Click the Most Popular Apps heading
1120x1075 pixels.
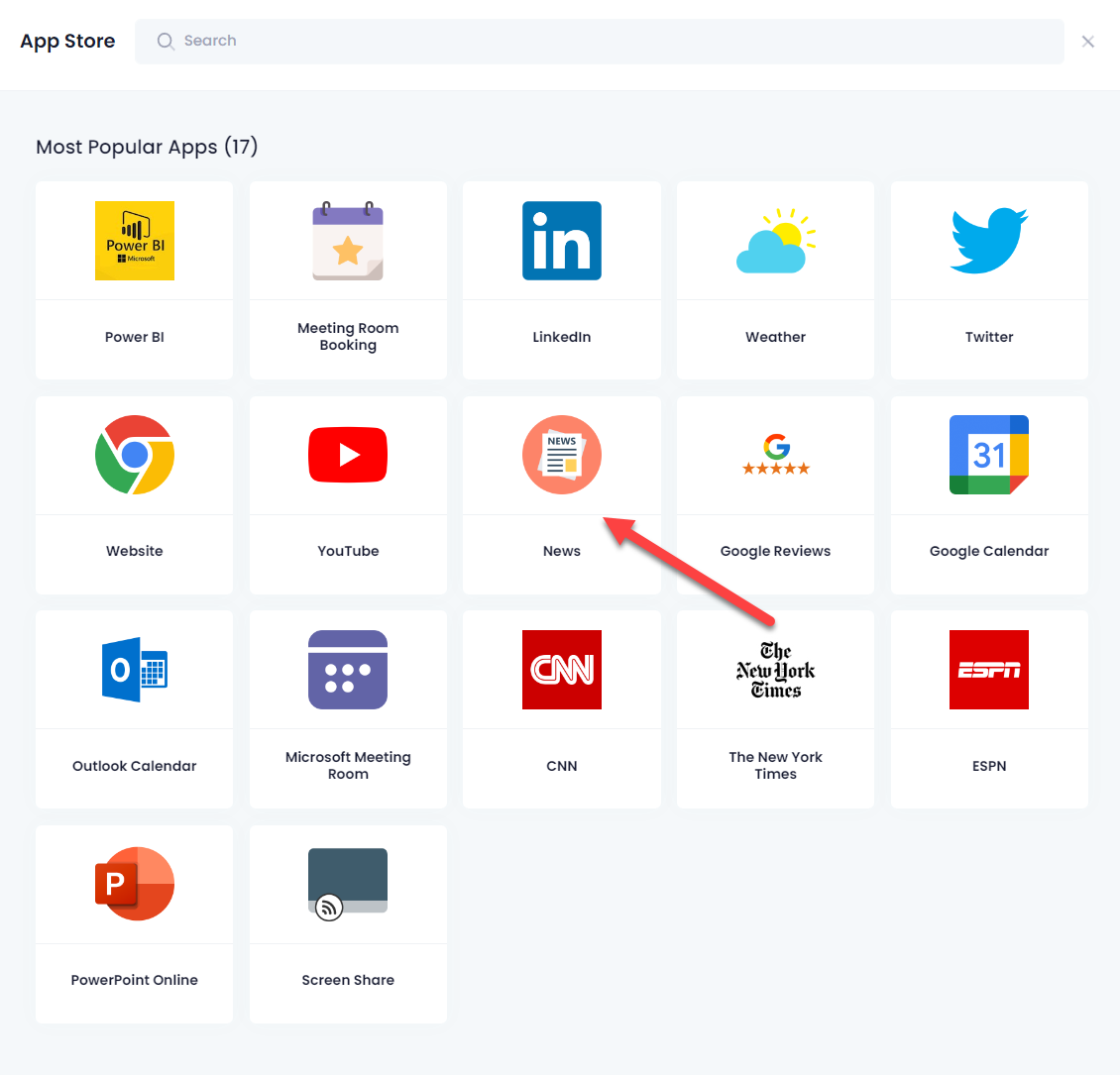(147, 147)
